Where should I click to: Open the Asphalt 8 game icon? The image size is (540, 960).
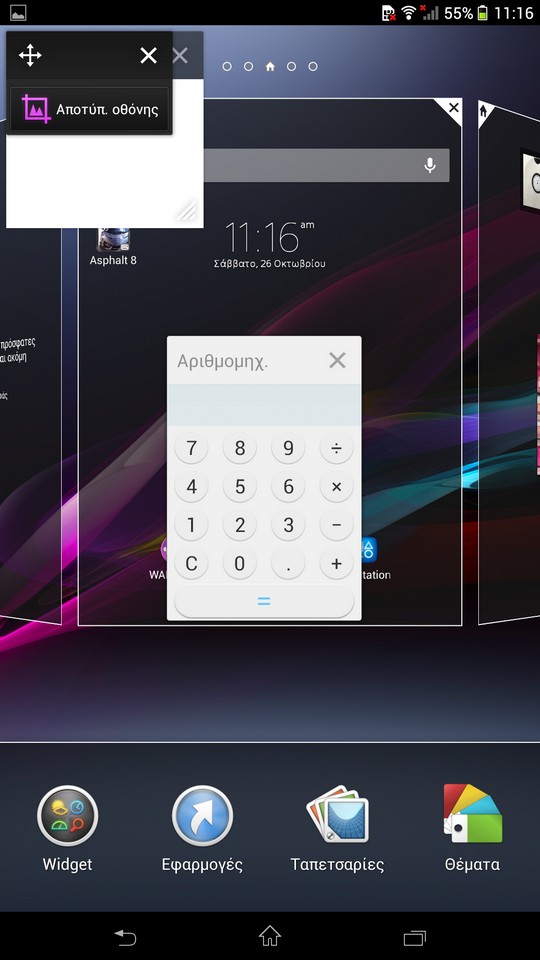[113, 240]
